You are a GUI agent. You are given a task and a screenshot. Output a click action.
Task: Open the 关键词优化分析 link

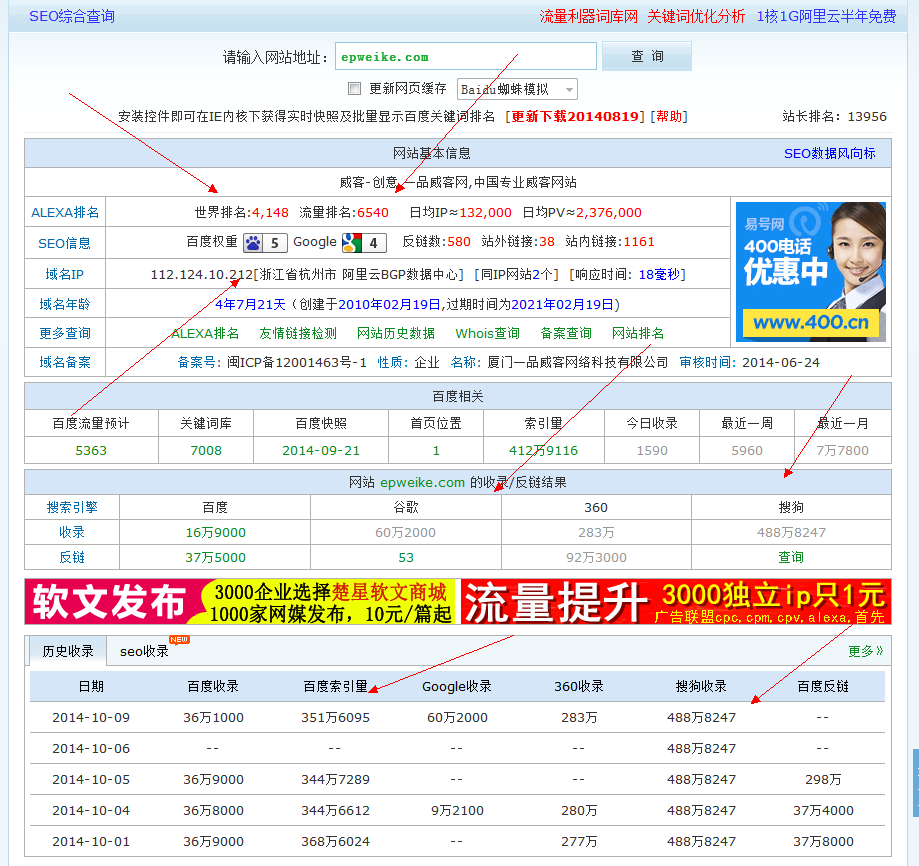[696, 16]
